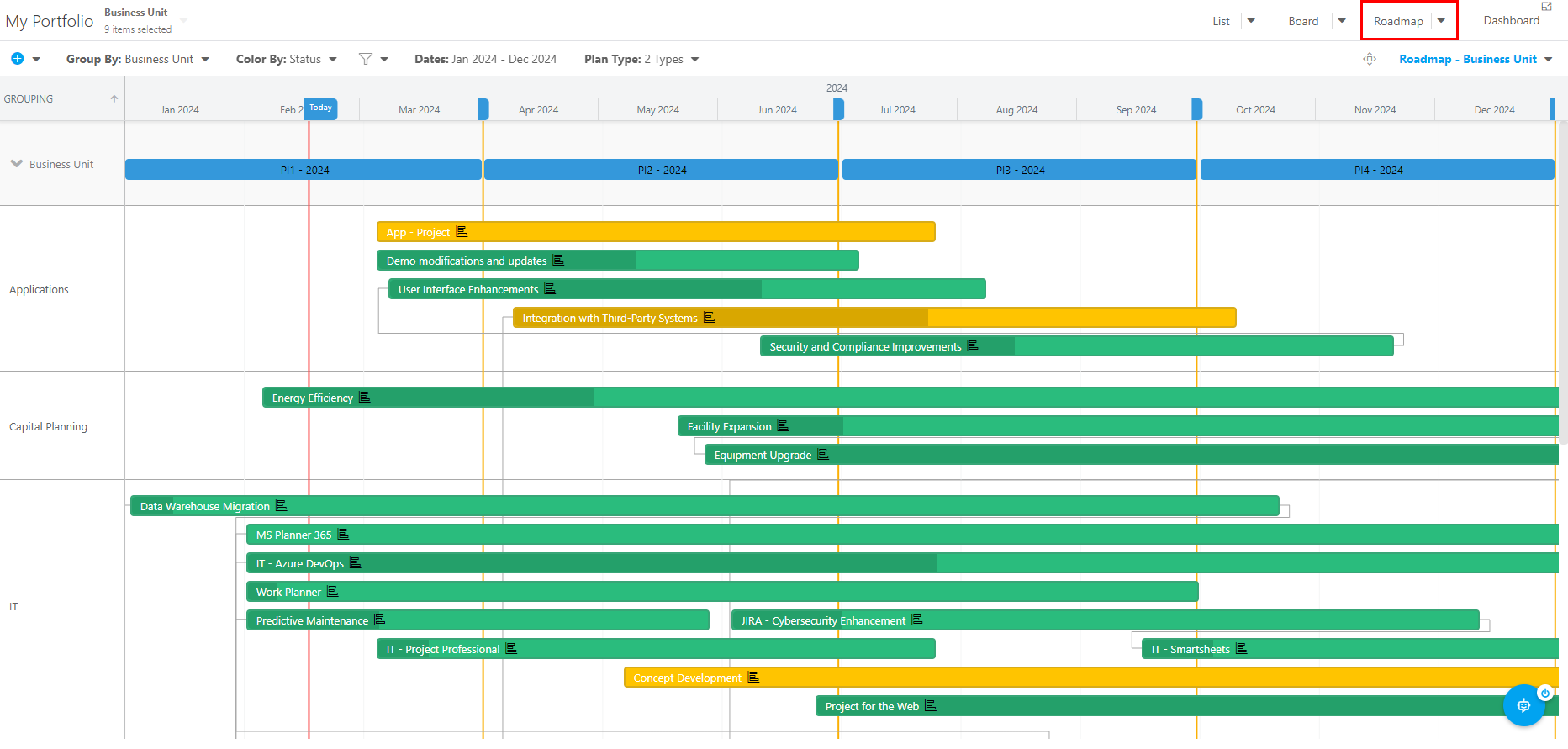Click the sort arrow next to GROUPING
Viewport: 1568px width, 749px height.
point(114,99)
